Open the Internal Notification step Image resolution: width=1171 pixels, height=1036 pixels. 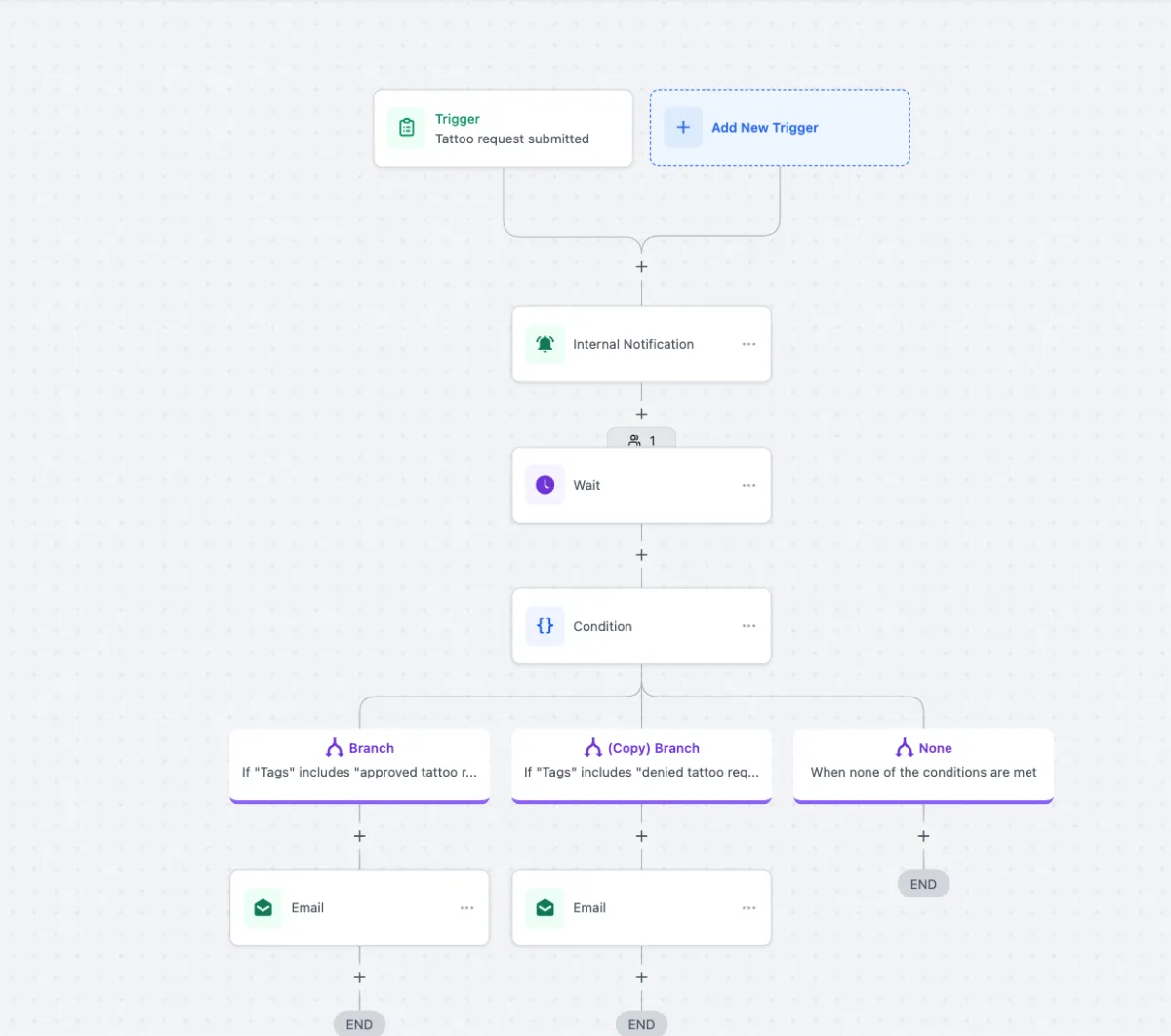coord(641,344)
